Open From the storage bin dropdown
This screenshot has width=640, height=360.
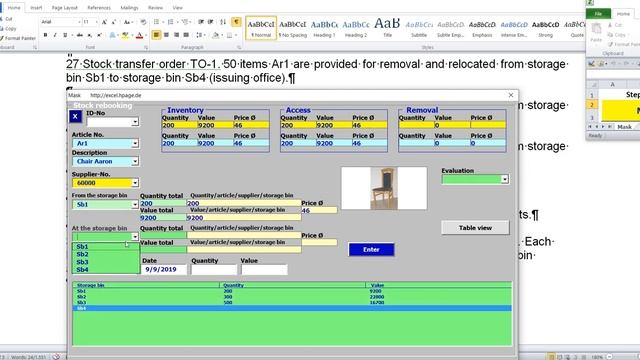click(x=135, y=204)
